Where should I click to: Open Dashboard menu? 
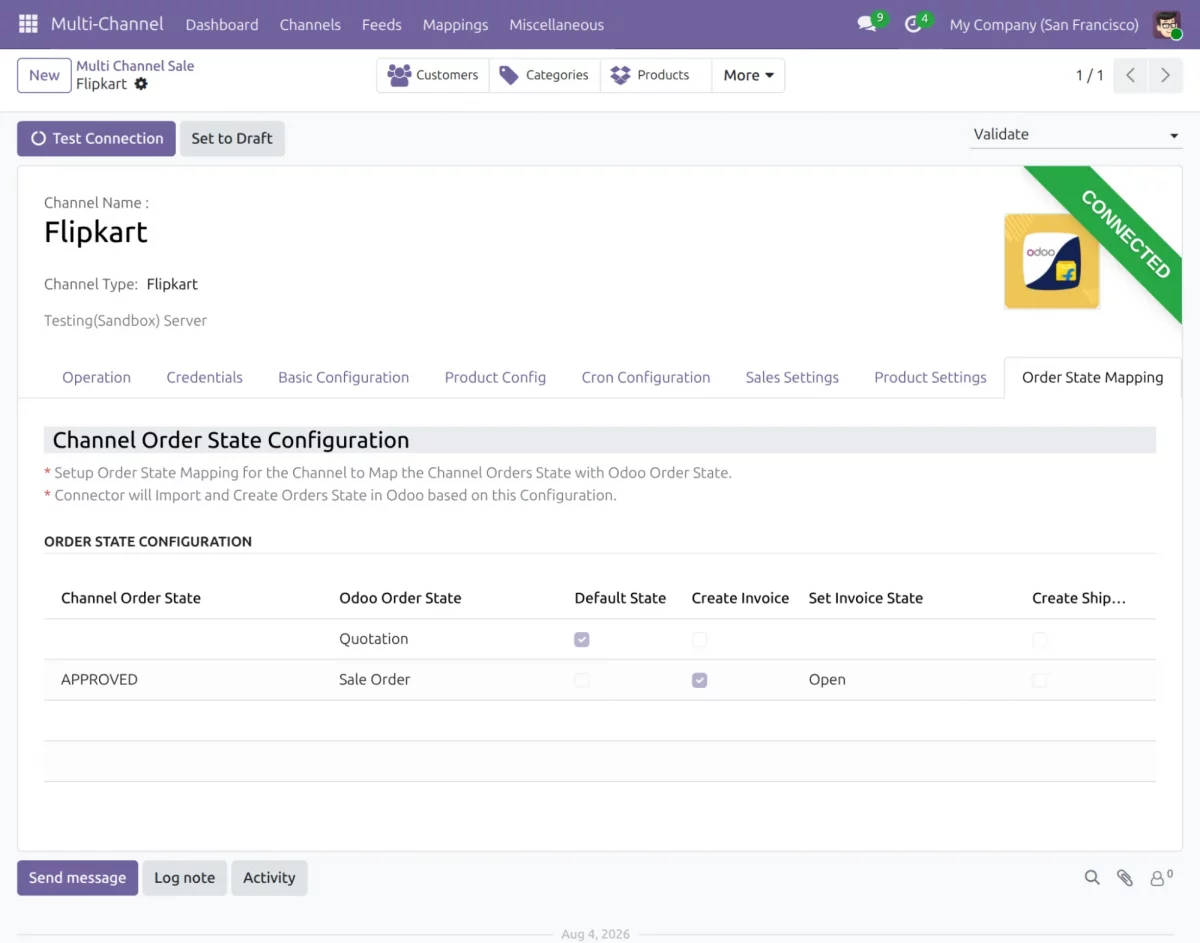[x=222, y=24]
